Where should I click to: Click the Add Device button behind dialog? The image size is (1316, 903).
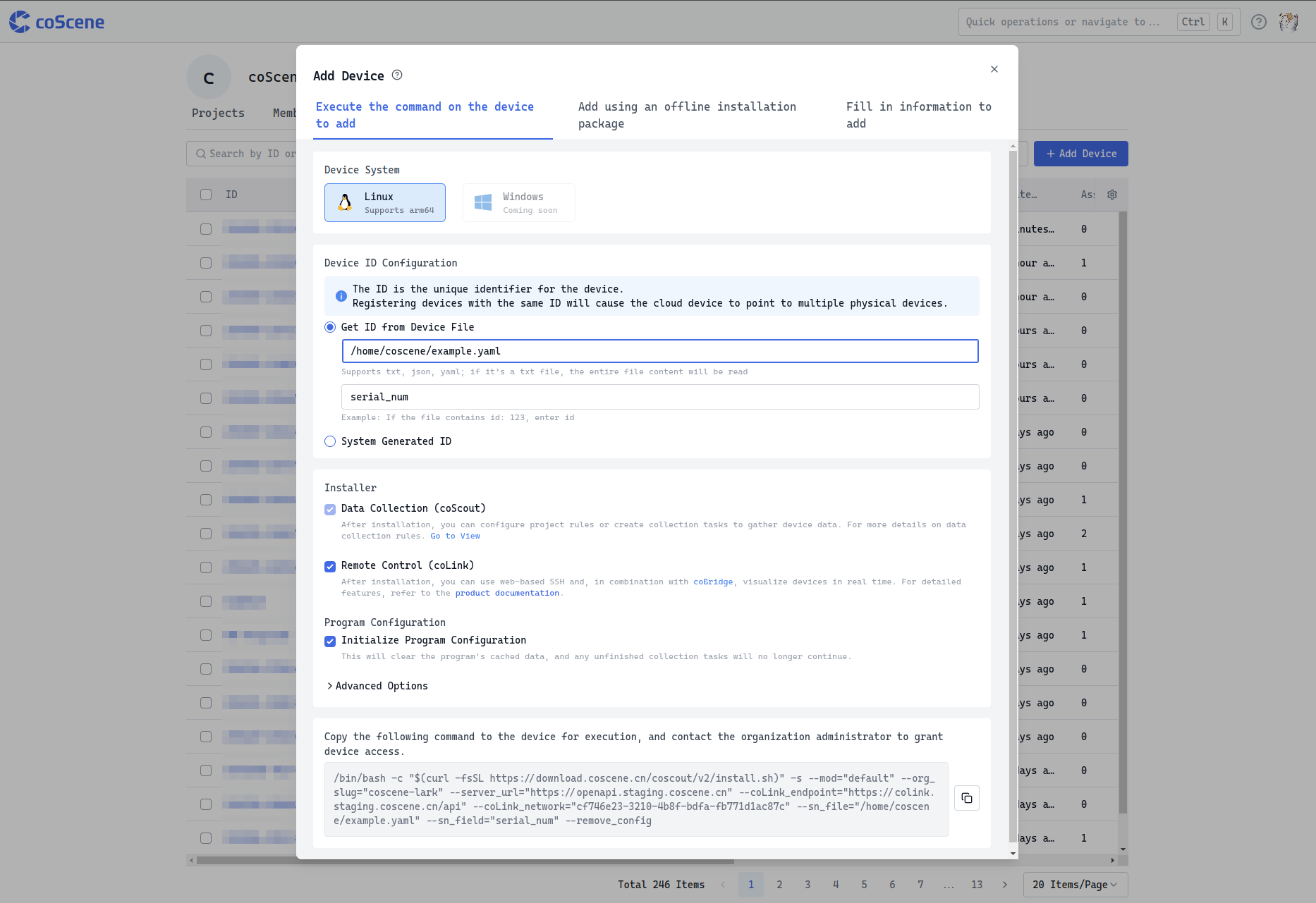click(x=1081, y=154)
